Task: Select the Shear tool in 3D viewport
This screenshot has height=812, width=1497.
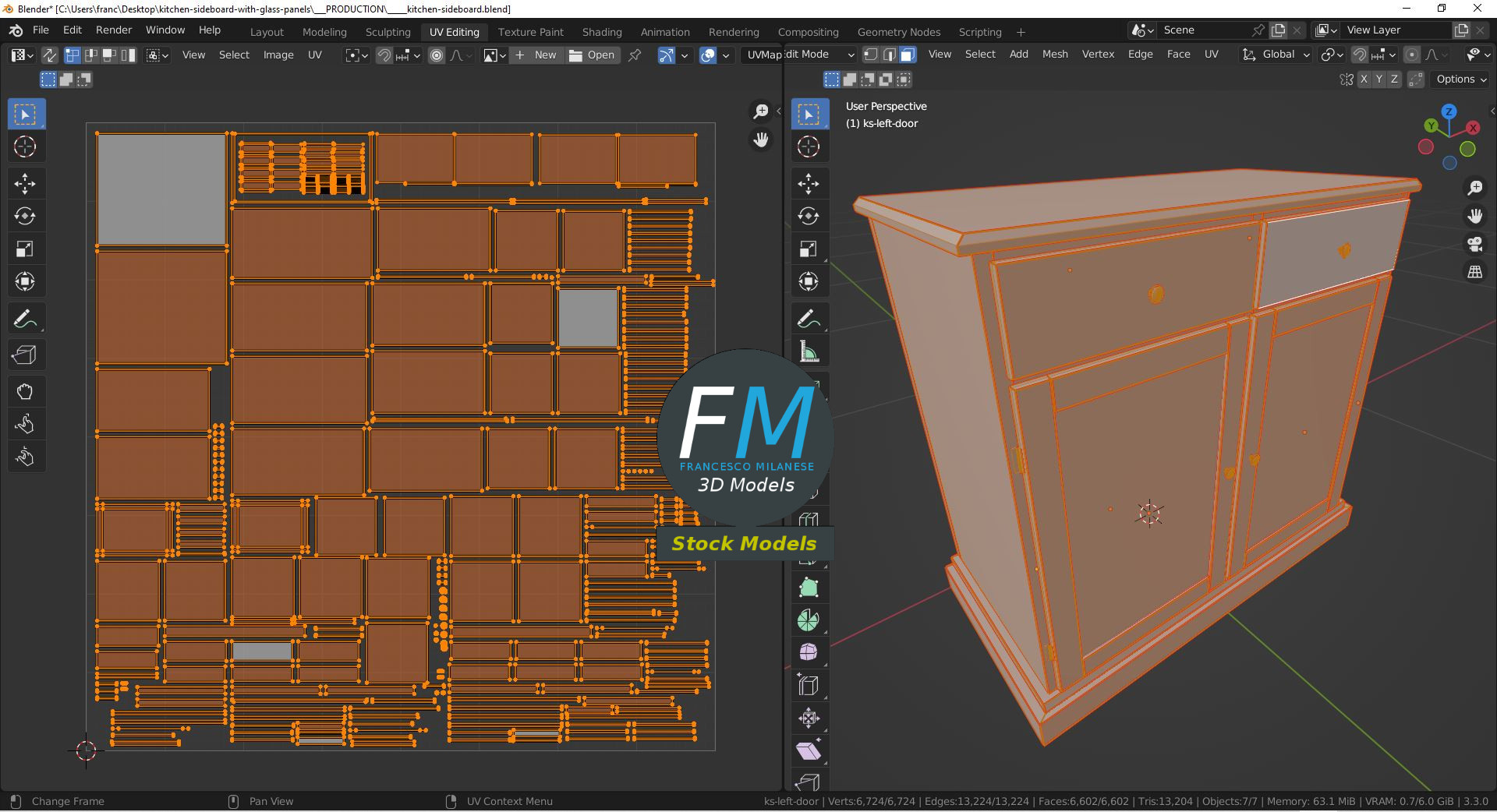Action: pyautogui.click(x=809, y=750)
